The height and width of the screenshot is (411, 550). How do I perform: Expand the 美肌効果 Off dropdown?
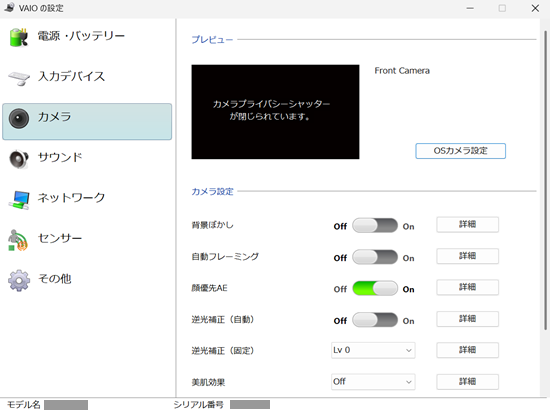coord(373,382)
